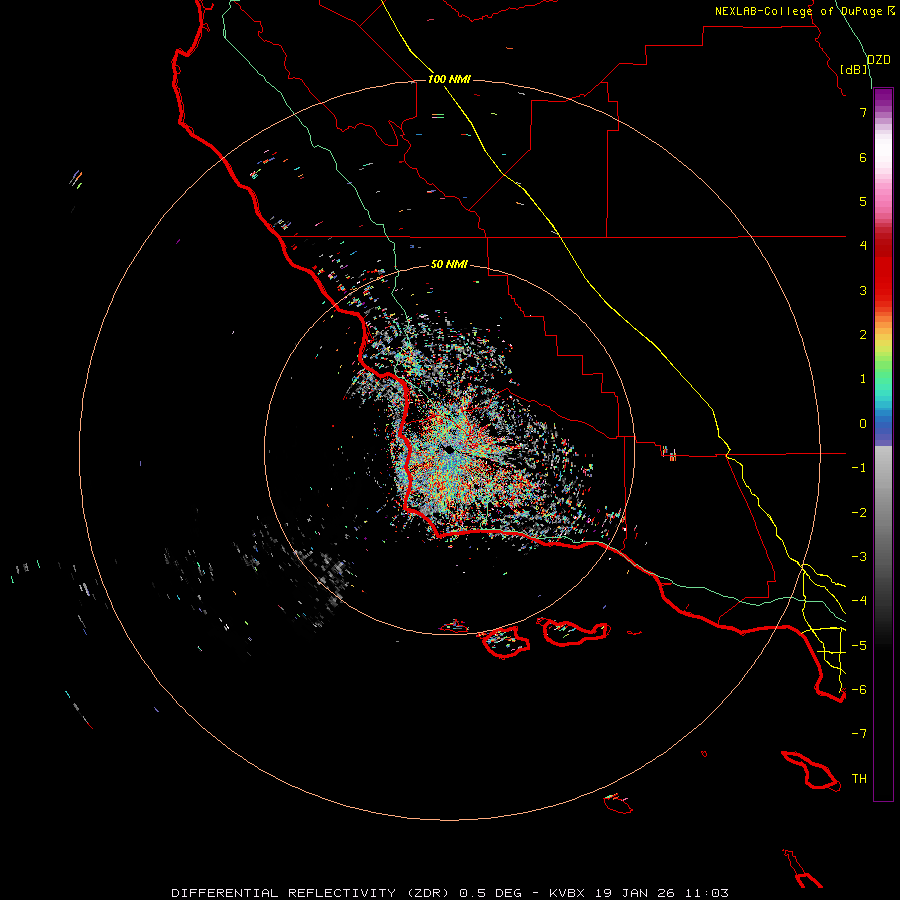The image size is (900, 900).
Task: Click the Differential Reflectivity KVBX caption
Action: click(x=450, y=893)
